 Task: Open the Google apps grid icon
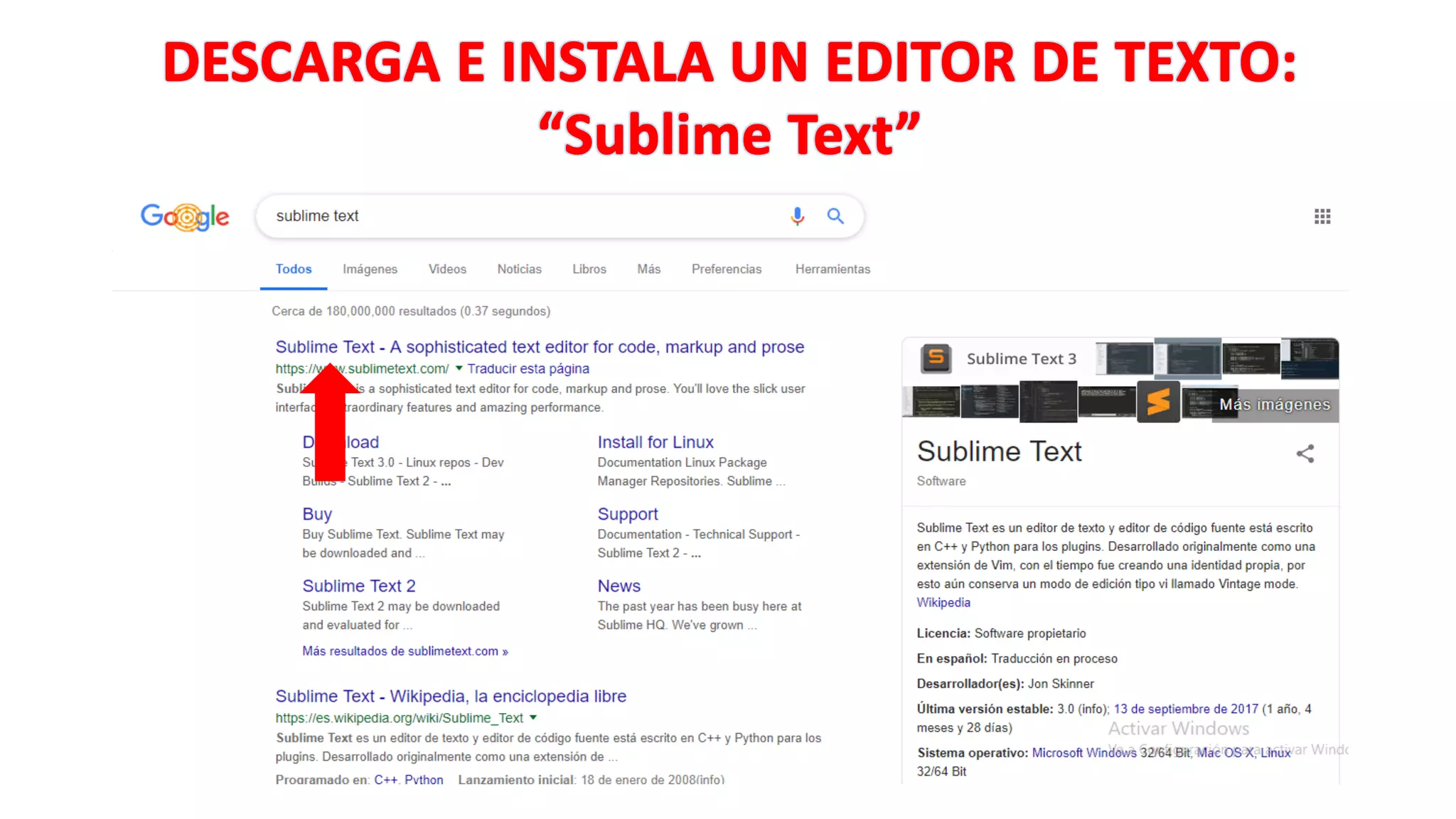coord(1322,216)
